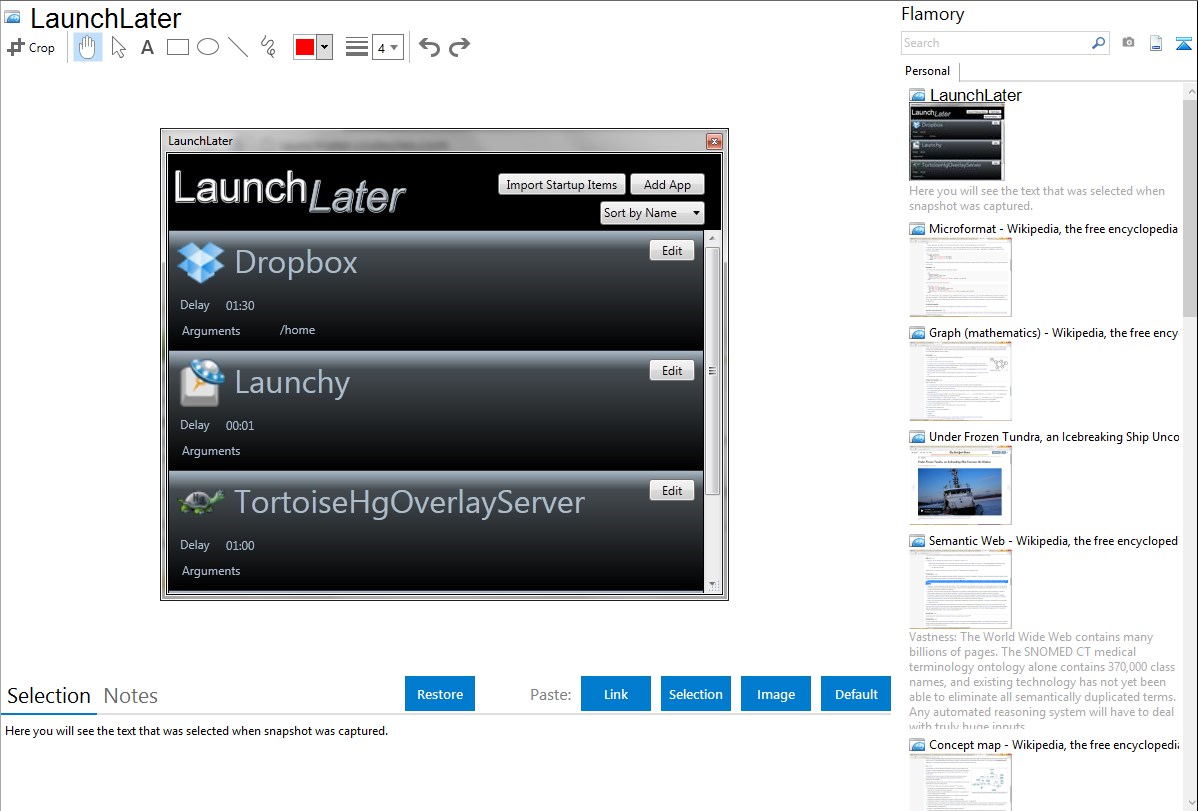Screen dimensions: 1198x811
Task: Click the line thickness icon
Action: pos(356,47)
